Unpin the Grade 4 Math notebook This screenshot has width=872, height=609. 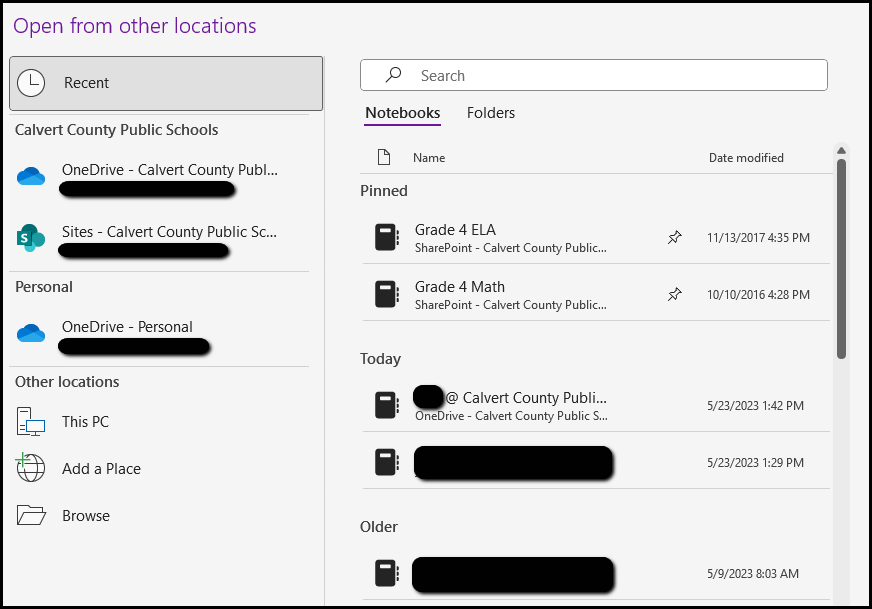[x=674, y=294]
